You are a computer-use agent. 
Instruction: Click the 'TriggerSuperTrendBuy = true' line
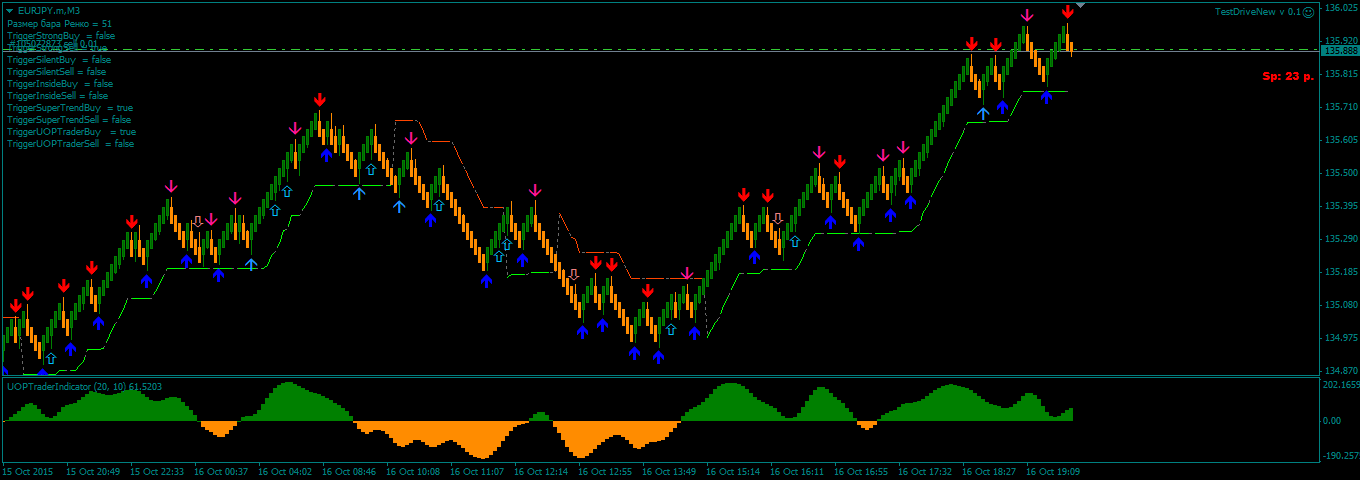pos(70,107)
